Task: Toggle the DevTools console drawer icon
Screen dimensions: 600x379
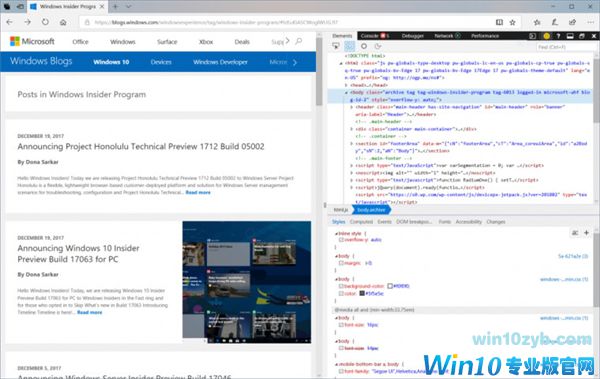Action: [x=532, y=36]
